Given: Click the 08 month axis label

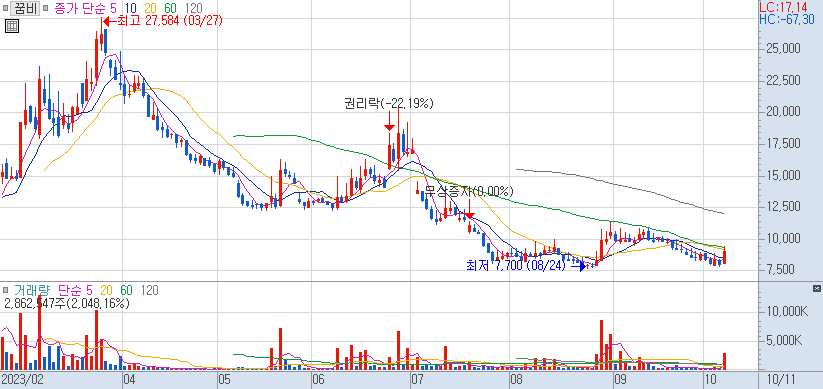Looking at the screenshot, I should click(516, 380).
